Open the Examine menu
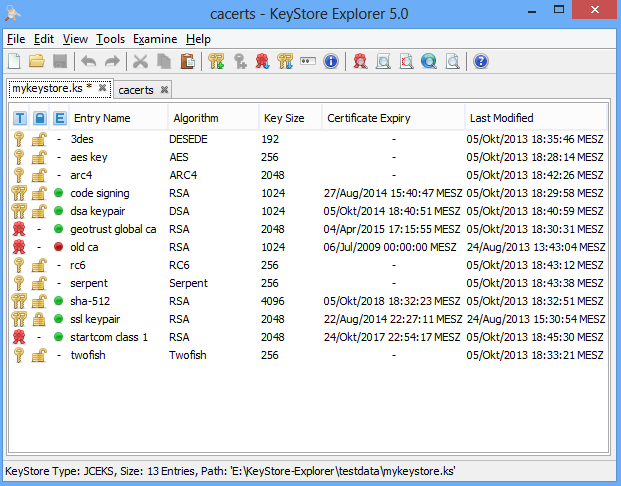The height and width of the screenshot is (486, 621). coord(155,39)
